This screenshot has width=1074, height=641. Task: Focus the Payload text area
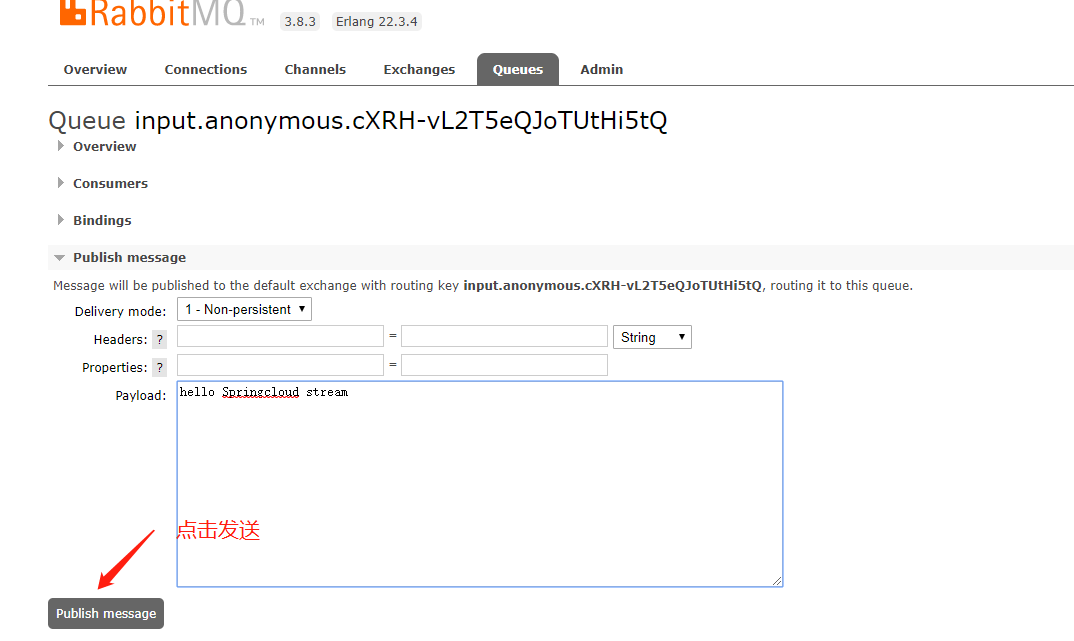tap(479, 484)
